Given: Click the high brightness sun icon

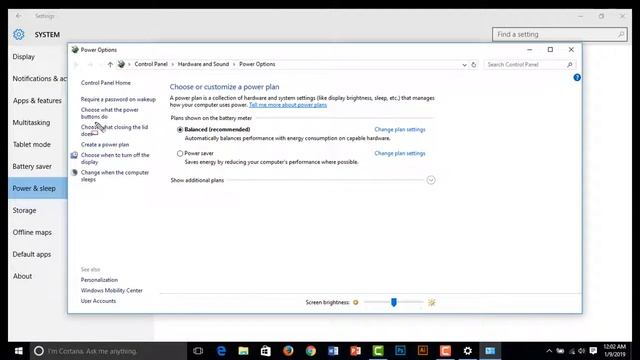Looking at the screenshot, I should click(x=431, y=302).
